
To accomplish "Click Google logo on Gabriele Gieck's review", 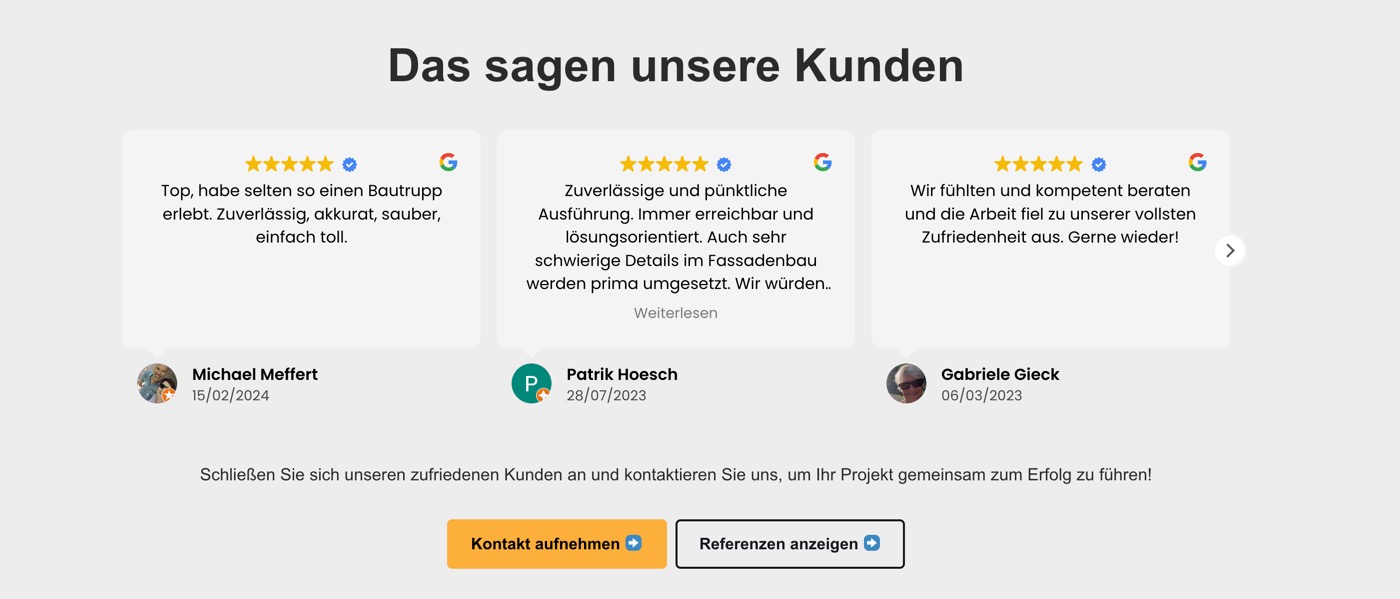I will point(1197,162).
